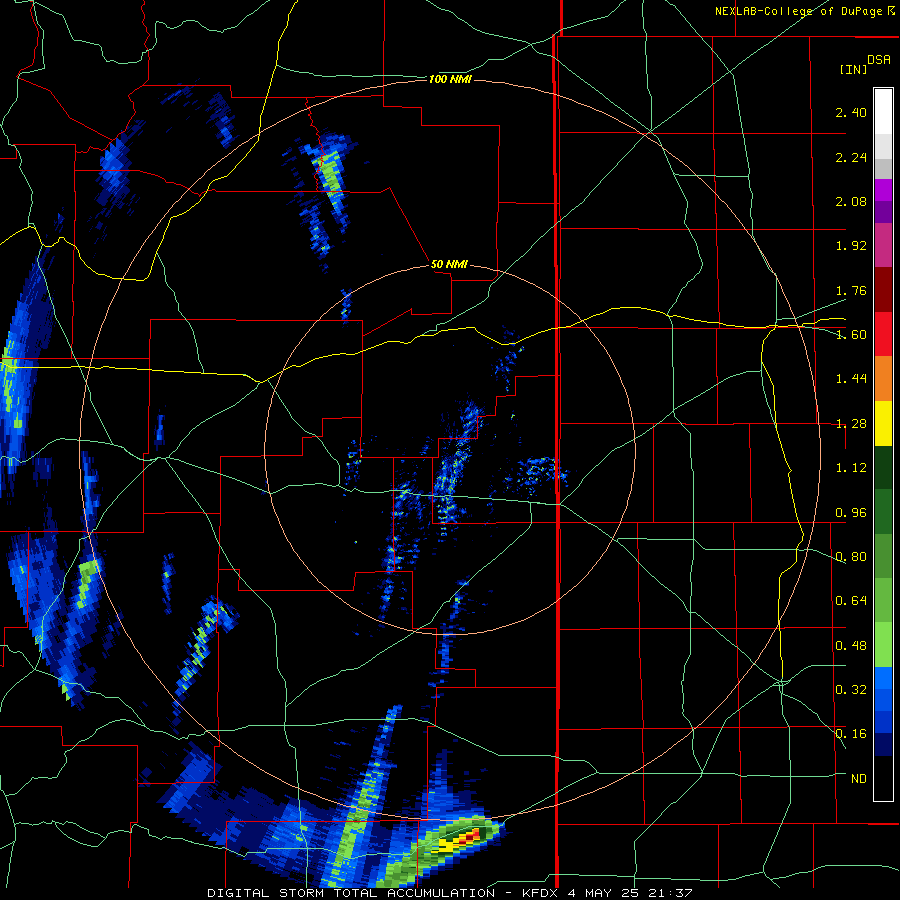Click the light blue 0.32 legend swatch

(x=883, y=679)
